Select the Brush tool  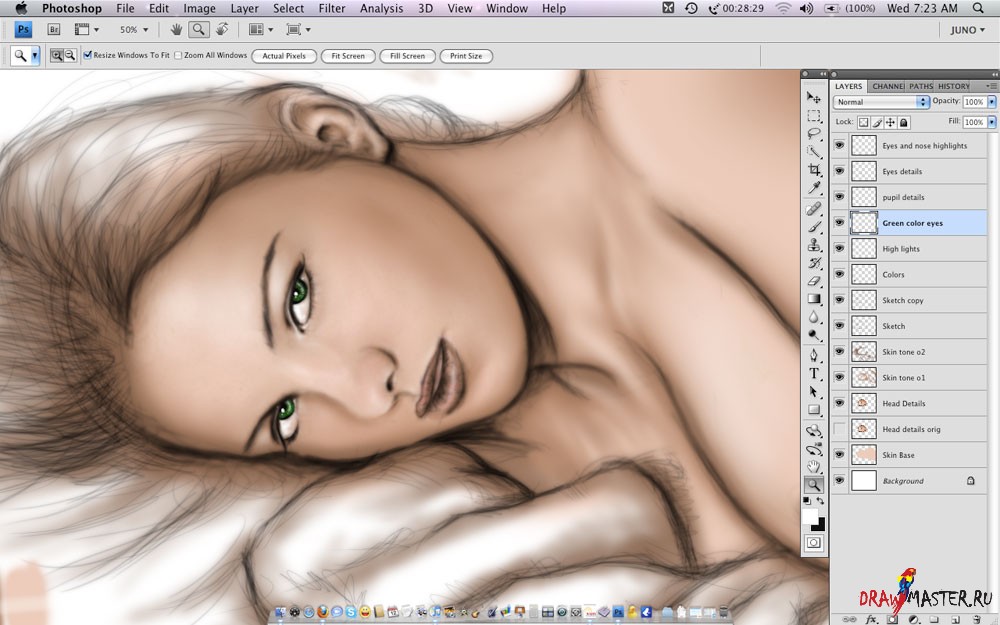click(x=814, y=226)
